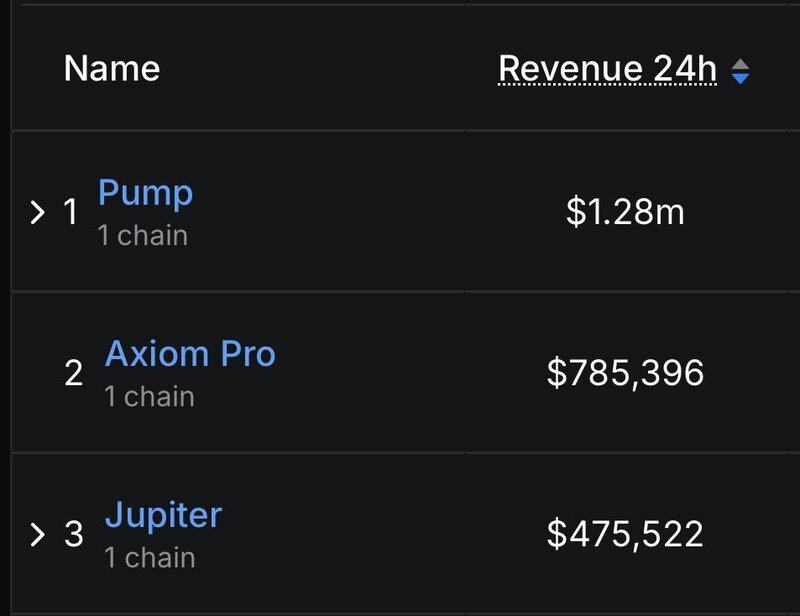Expand the Jupiter row chevron
800x616 pixels.
point(38,534)
